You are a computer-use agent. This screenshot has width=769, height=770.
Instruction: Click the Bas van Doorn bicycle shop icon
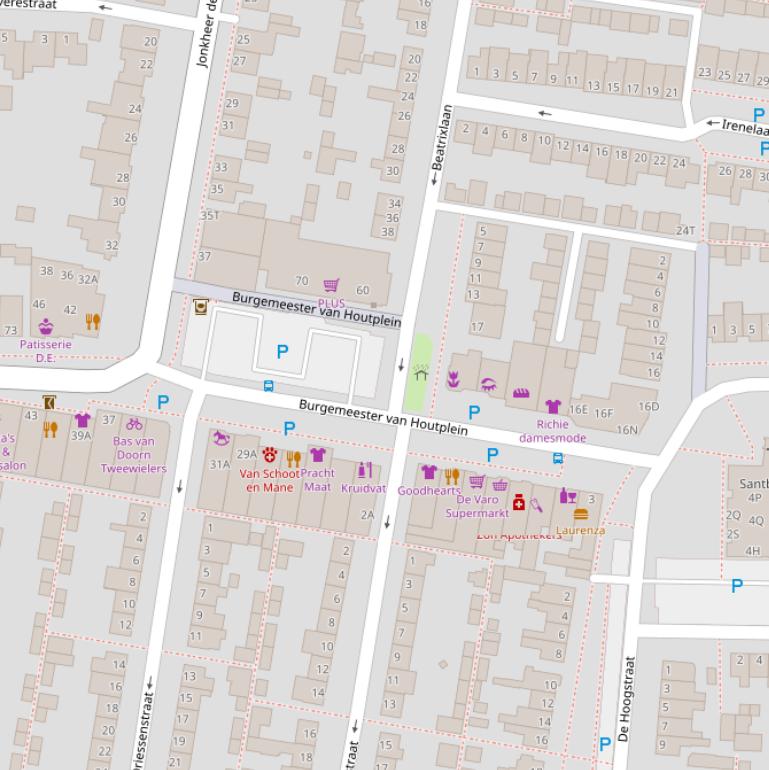(134, 423)
